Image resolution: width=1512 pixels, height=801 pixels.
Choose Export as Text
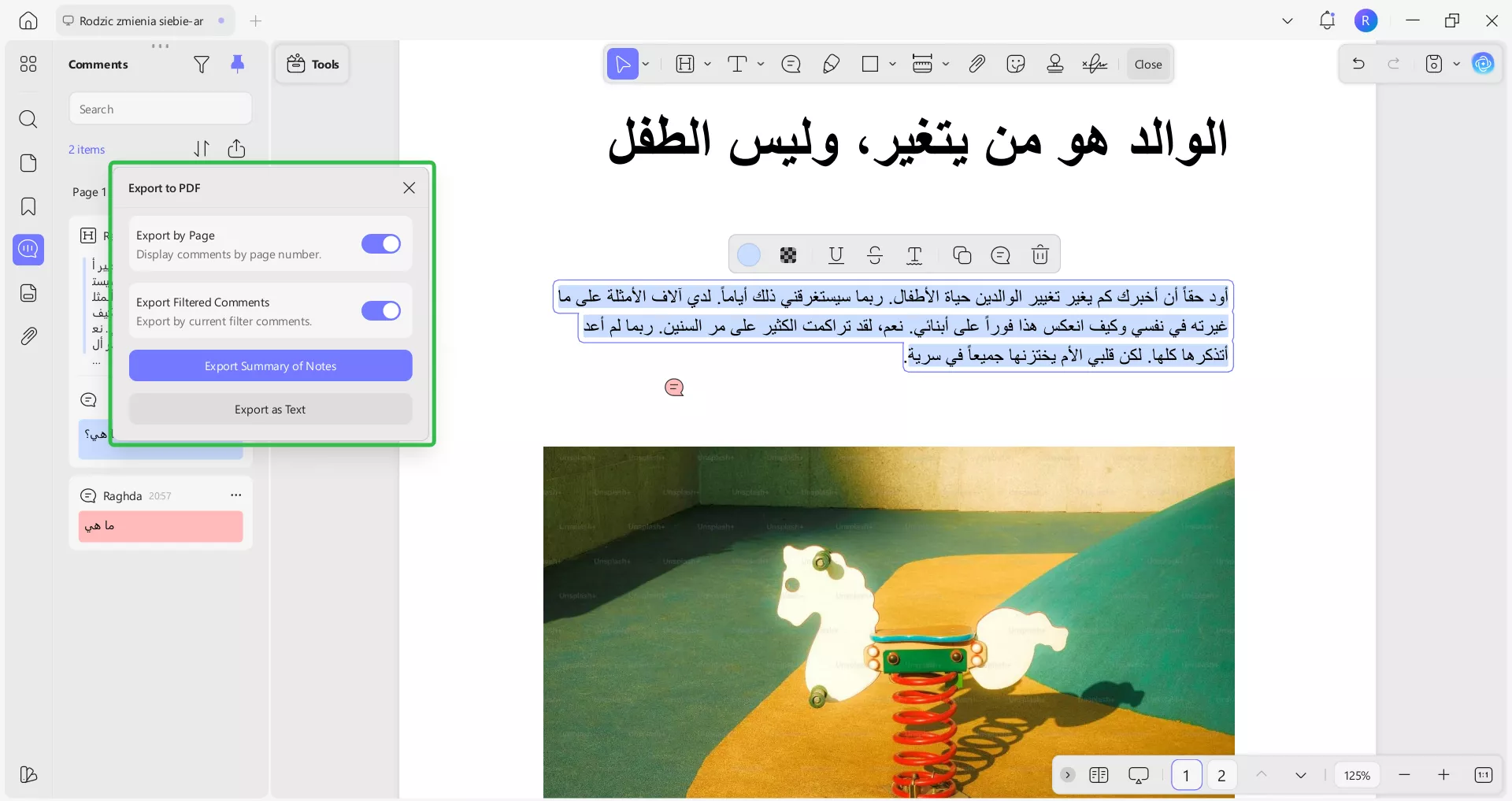click(x=270, y=409)
